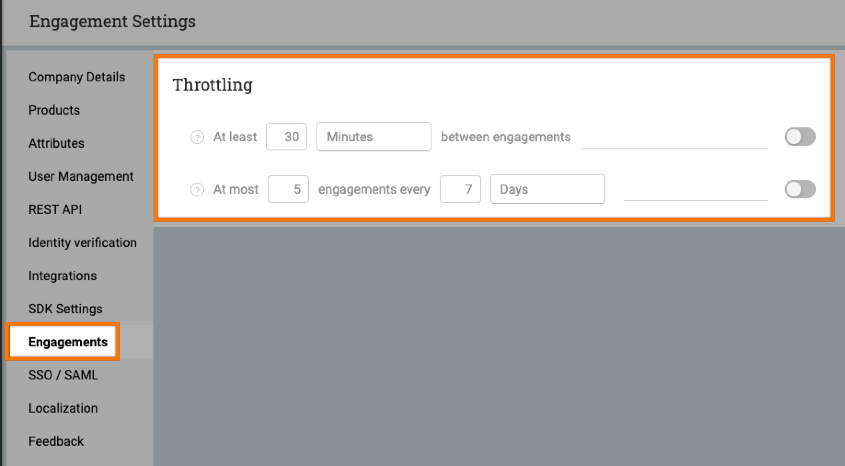845x466 pixels.
Task: Open the Minutes time unit dropdown
Action: (x=373, y=137)
